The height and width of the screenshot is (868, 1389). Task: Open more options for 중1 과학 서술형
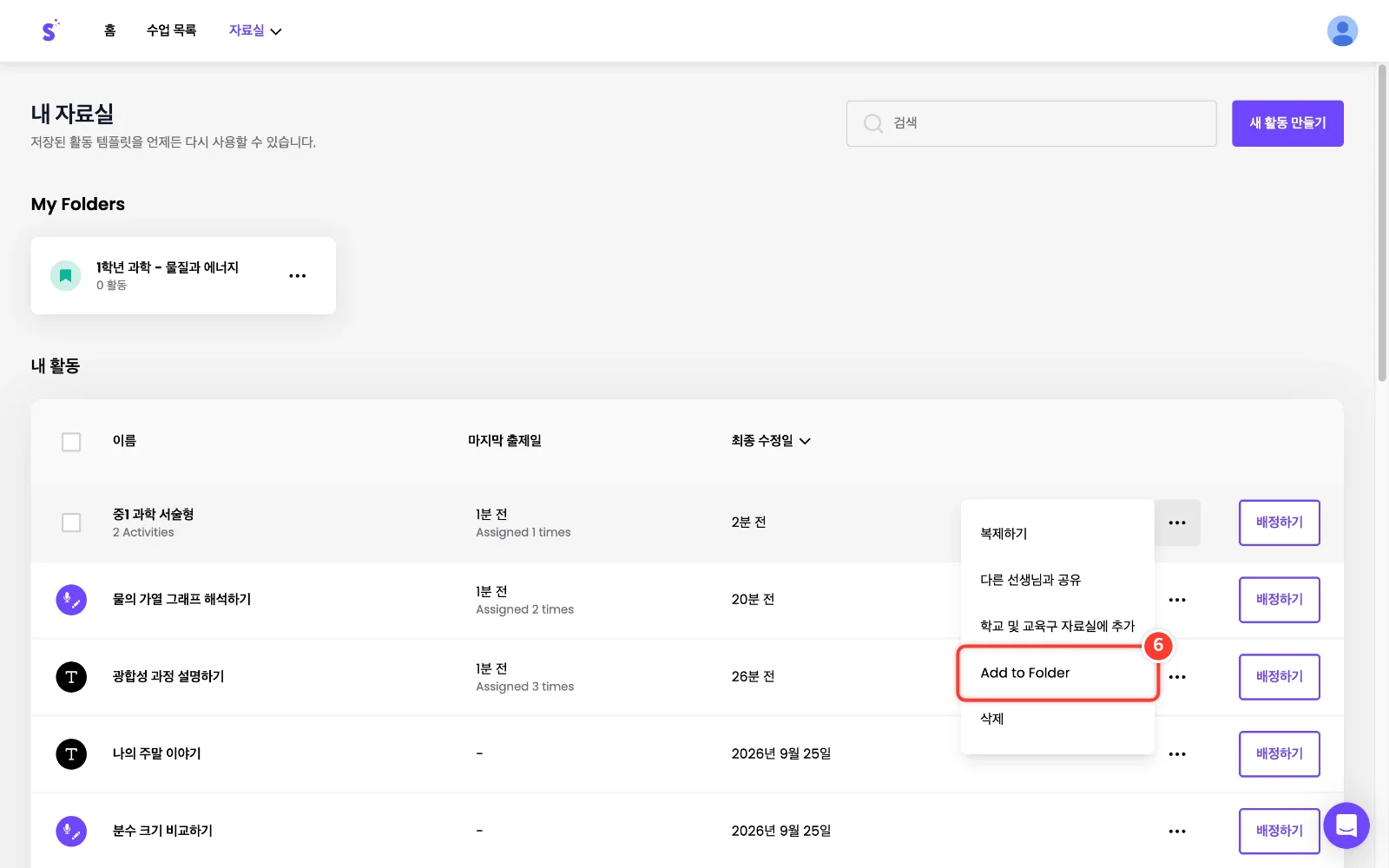(x=1177, y=523)
